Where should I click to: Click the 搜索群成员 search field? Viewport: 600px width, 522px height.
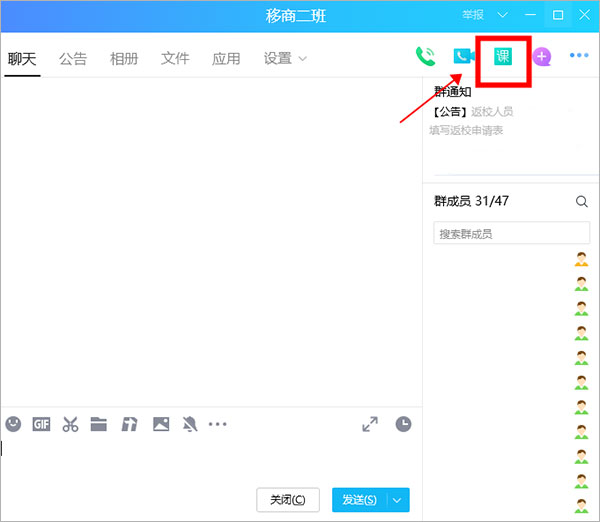click(512, 234)
